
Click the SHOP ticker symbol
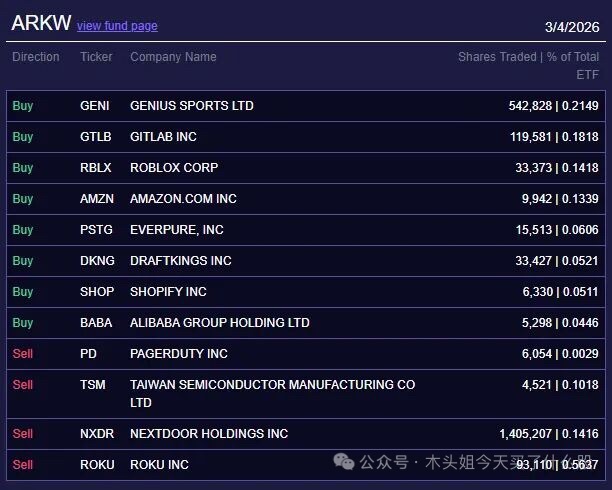pyautogui.click(x=96, y=292)
